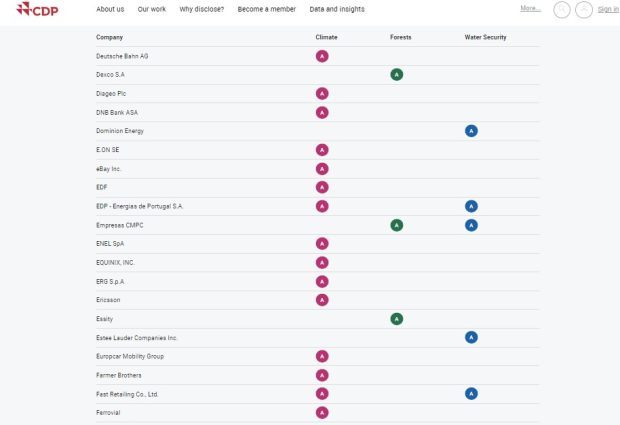The image size is (620, 425).
Task: Select EQUINIX, INC. company name
Action: click(115, 263)
